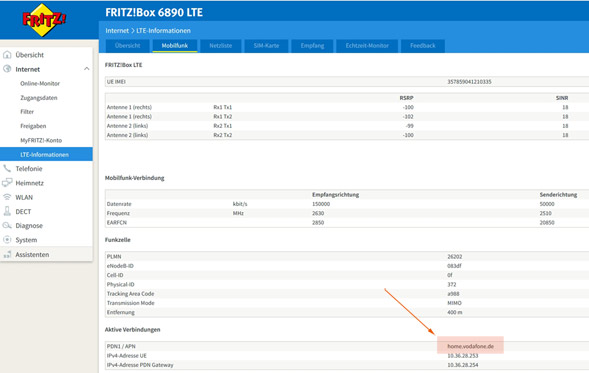Click the FRITZ! logo
Screen dimensions: 589x373
44,20
